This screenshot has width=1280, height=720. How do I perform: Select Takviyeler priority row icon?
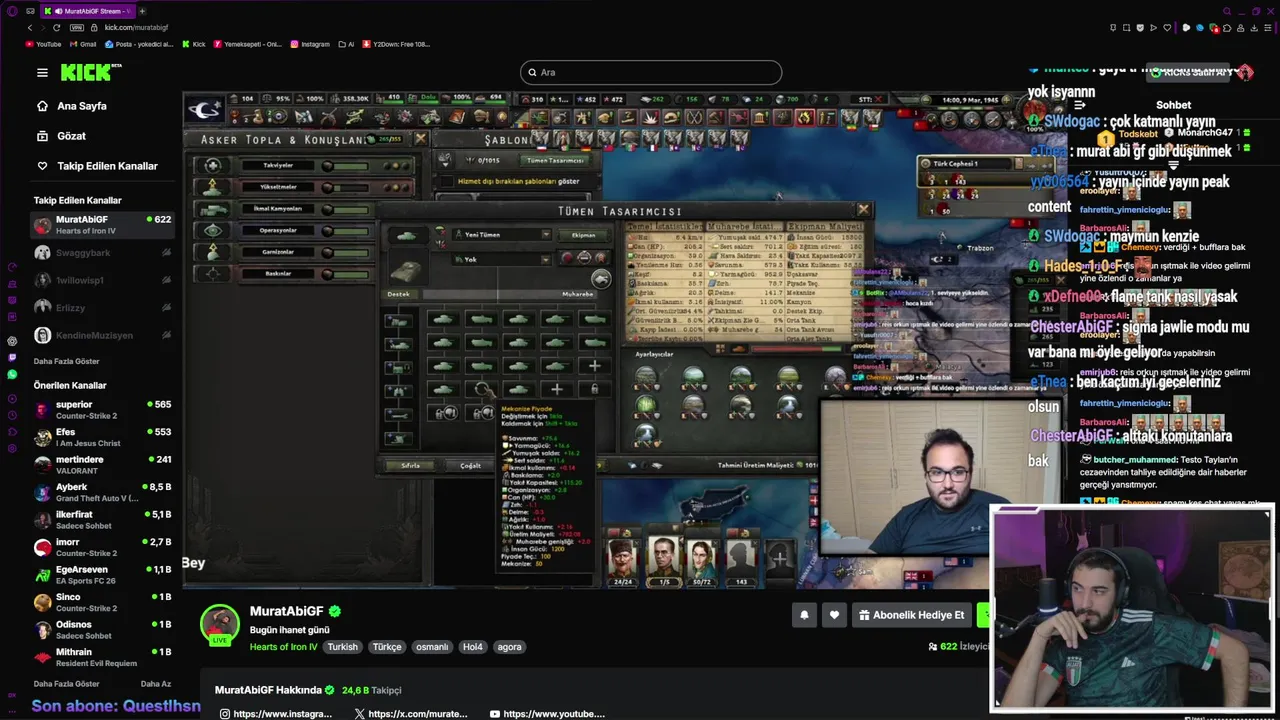click(x=212, y=165)
